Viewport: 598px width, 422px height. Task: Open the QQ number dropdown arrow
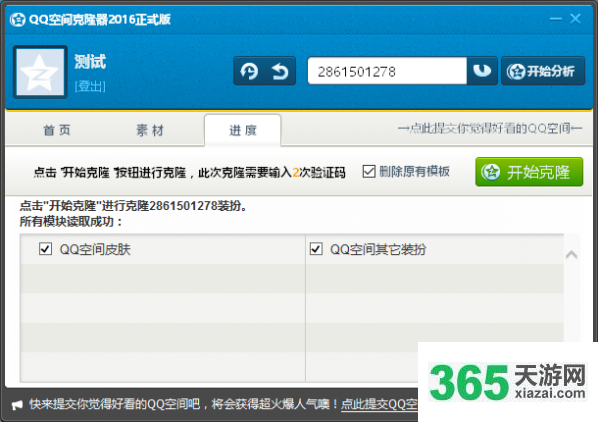[482, 71]
